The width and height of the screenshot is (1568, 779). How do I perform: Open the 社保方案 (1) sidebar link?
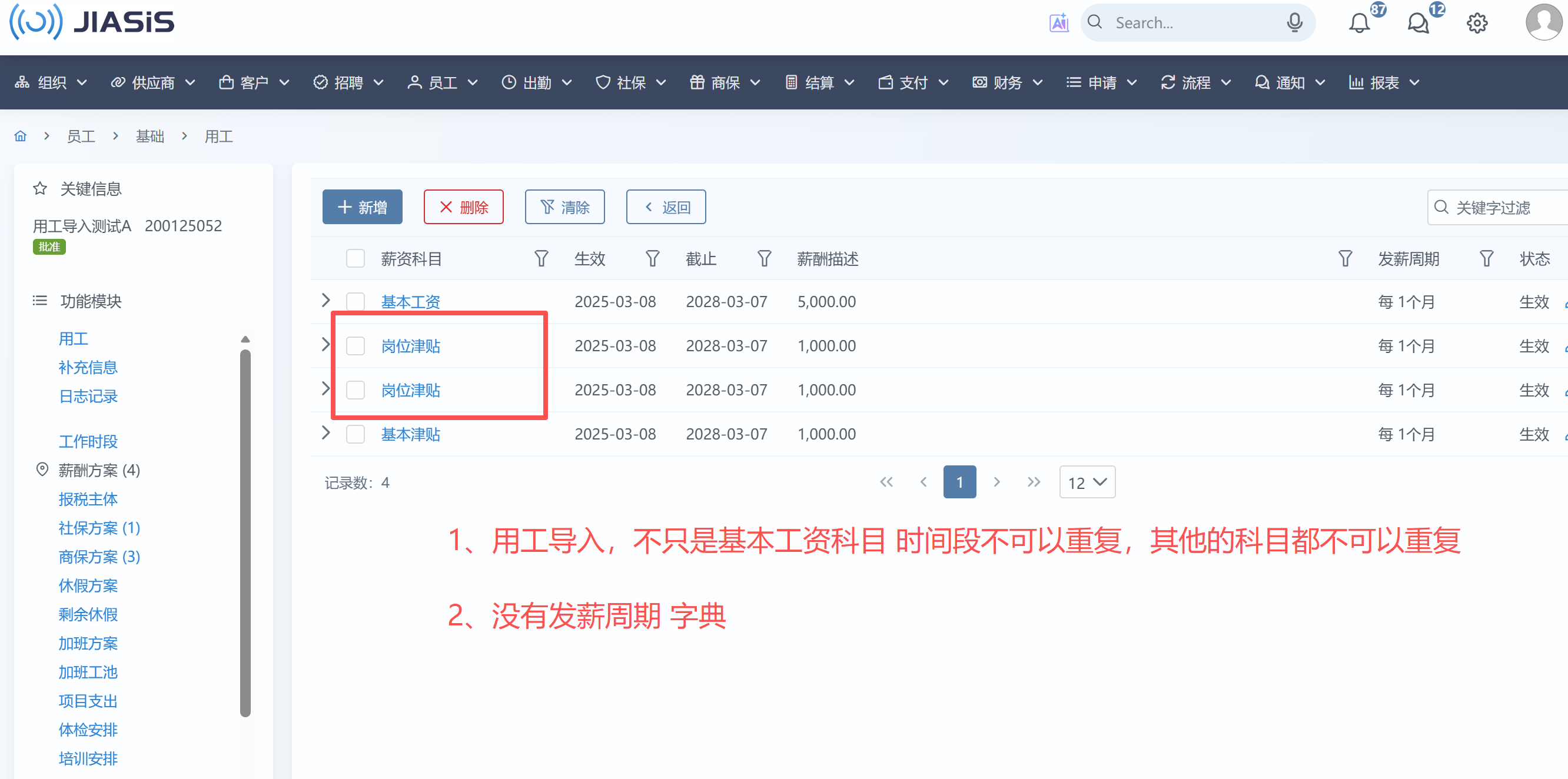click(x=99, y=528)
